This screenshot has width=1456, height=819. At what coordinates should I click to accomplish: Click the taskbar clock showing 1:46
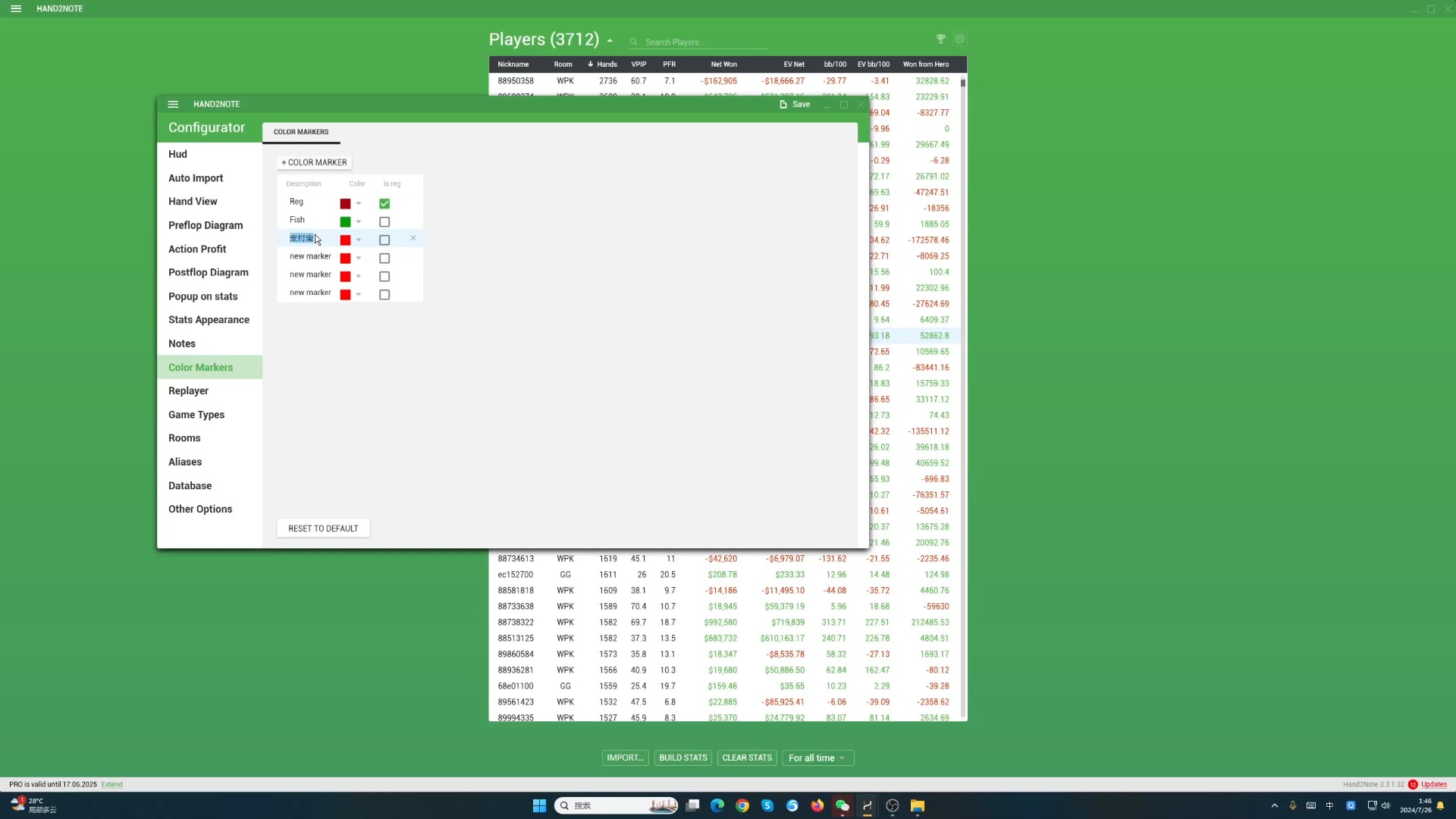coord(1416,805)
